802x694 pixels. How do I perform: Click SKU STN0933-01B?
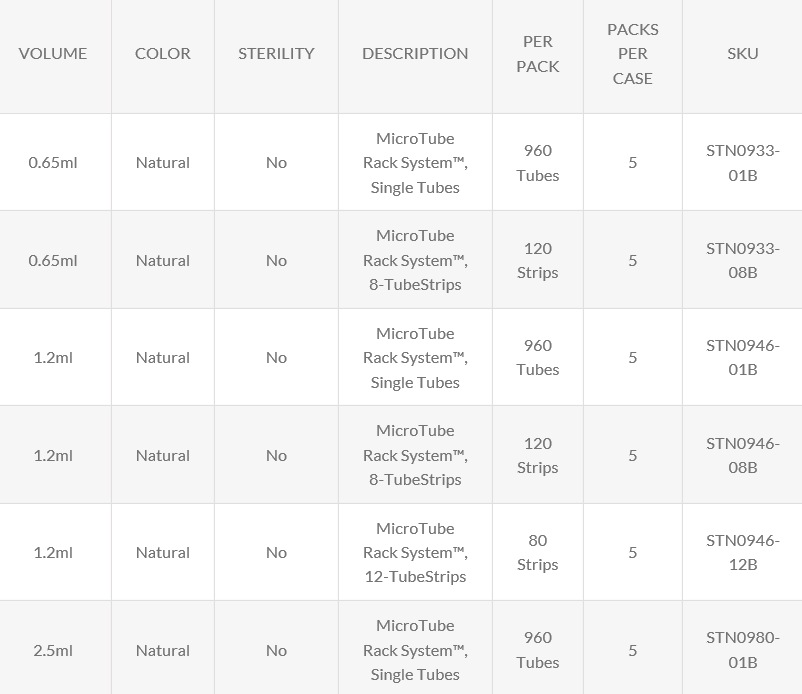click(x=742, y=163)
